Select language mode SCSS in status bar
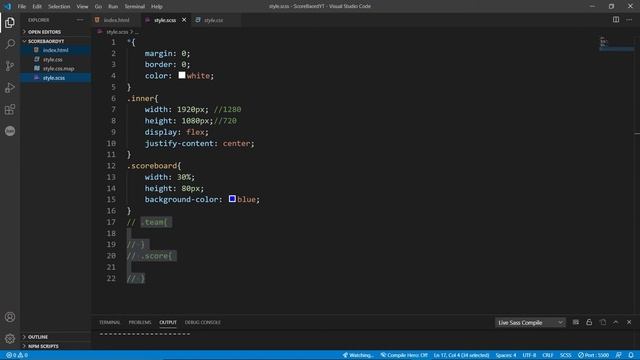 pos(565,355)
